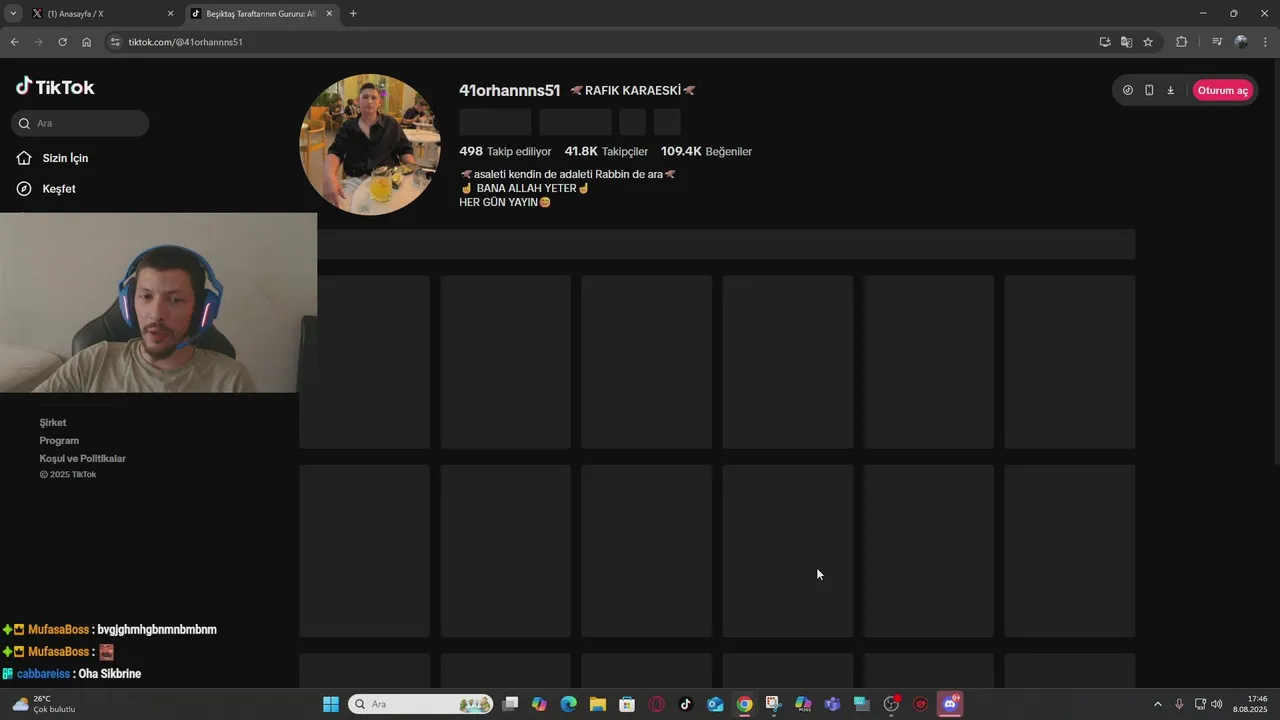Expand the Şirket footer section
Viewport: 1280px width, 720px height.
click(x=53, y=422)
